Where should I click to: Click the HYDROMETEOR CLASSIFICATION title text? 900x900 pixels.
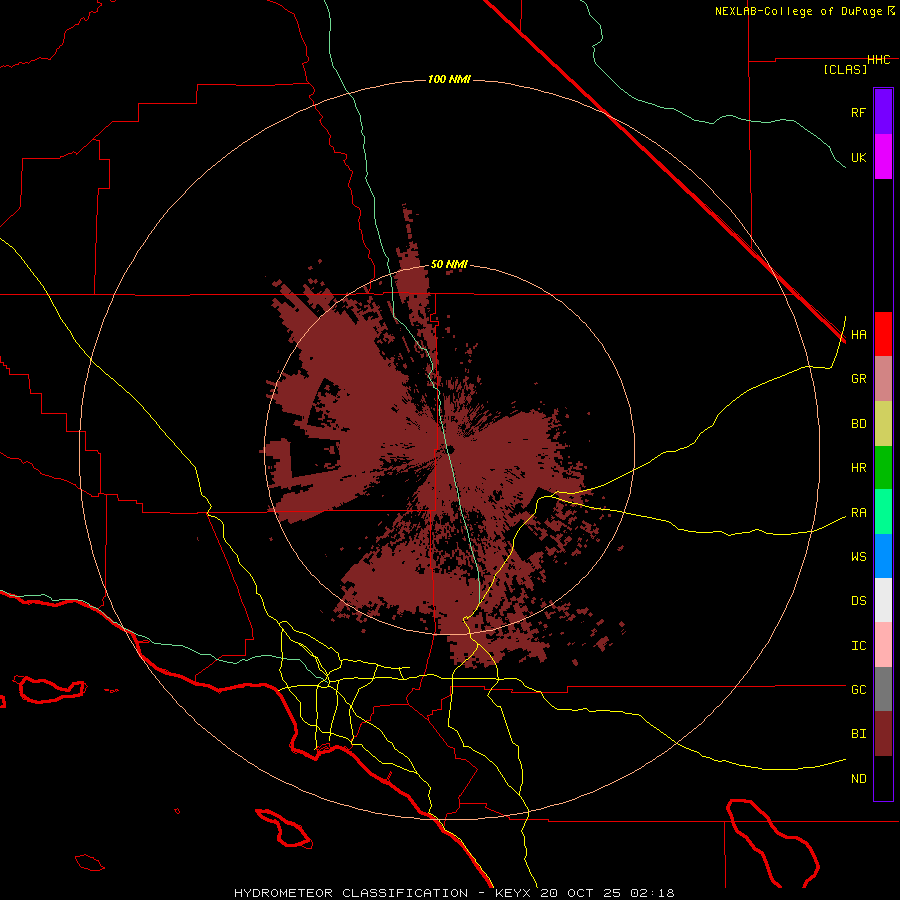[x=351, y=893]
